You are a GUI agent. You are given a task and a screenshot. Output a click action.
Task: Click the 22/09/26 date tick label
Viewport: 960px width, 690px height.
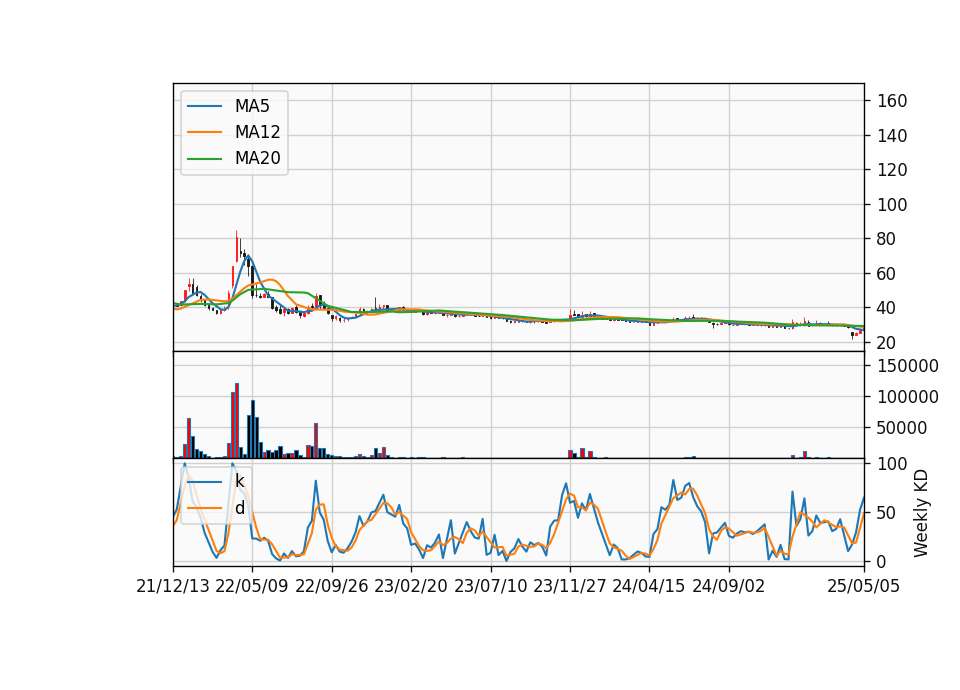(x=332, y=586)
